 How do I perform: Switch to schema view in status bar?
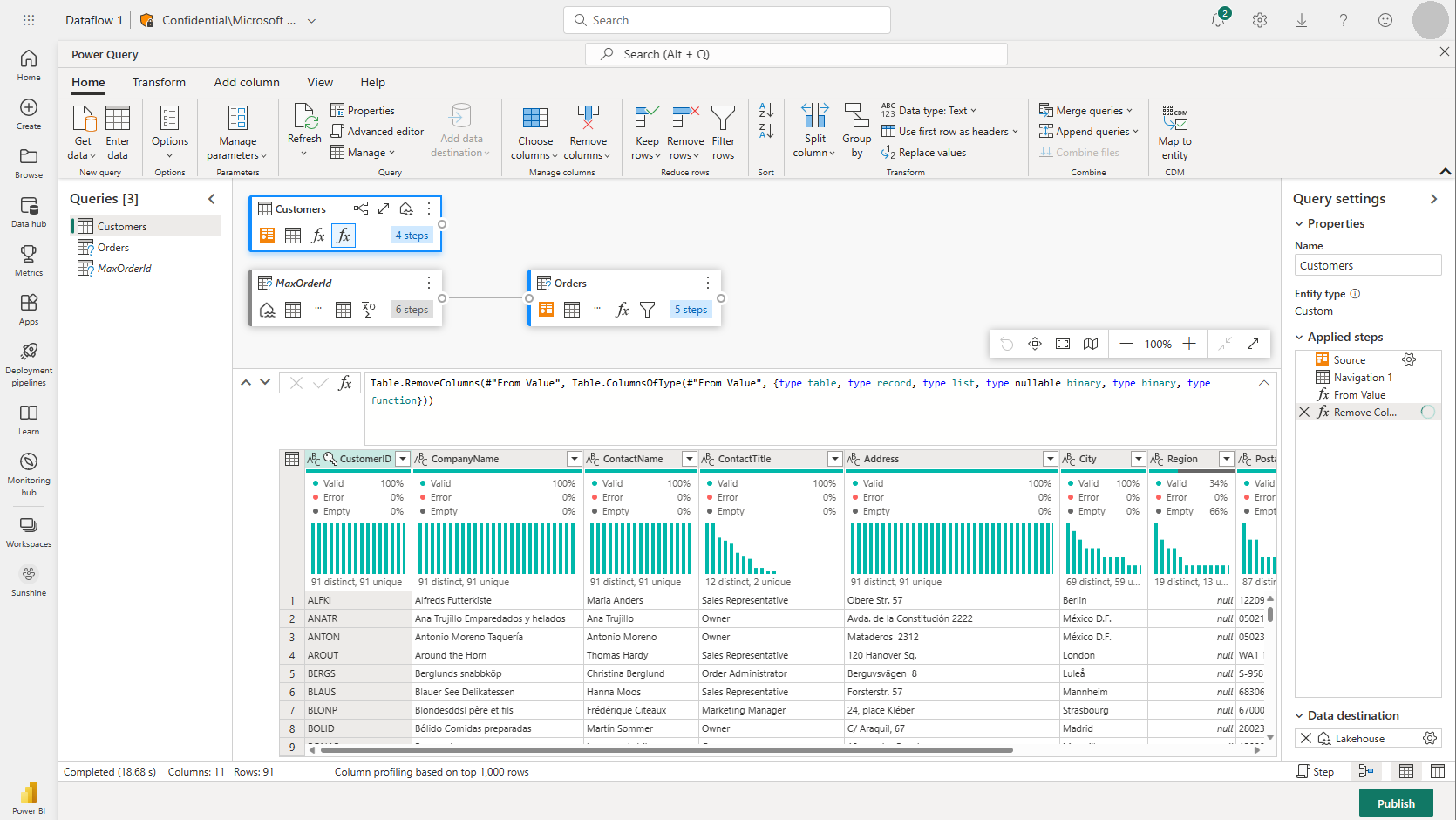(1438, 771)
